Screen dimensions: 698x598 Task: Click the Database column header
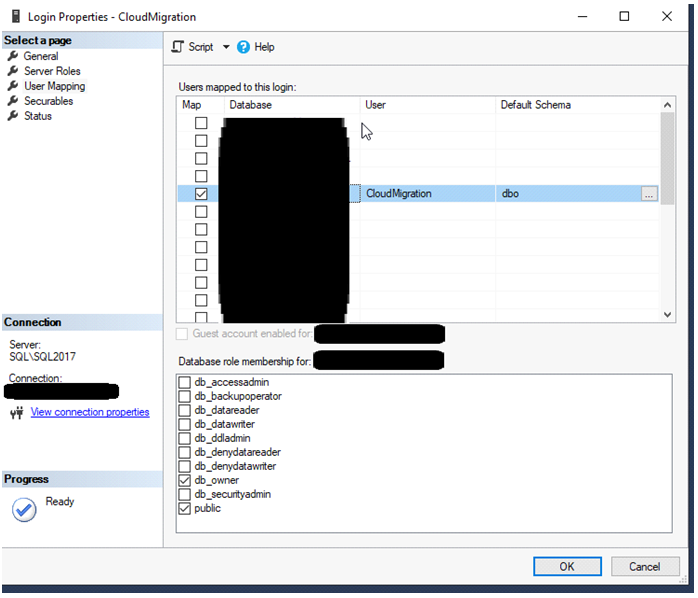(292, 105)
